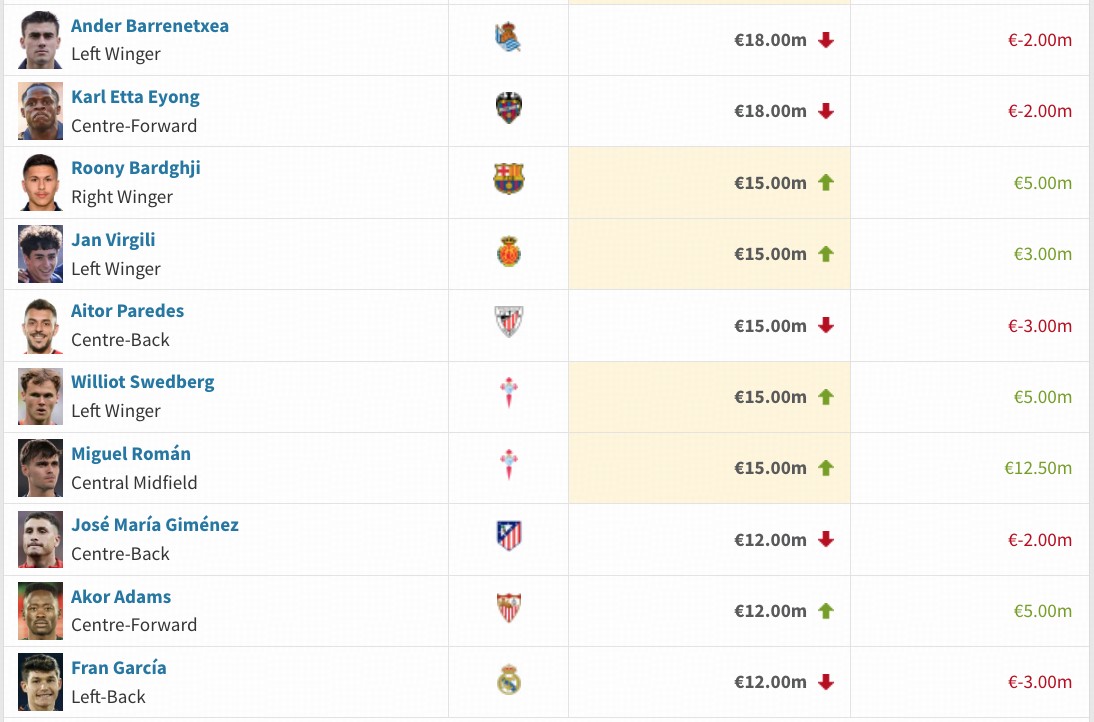Click Akor Adams's portrait thumbnail

(40, 610)
